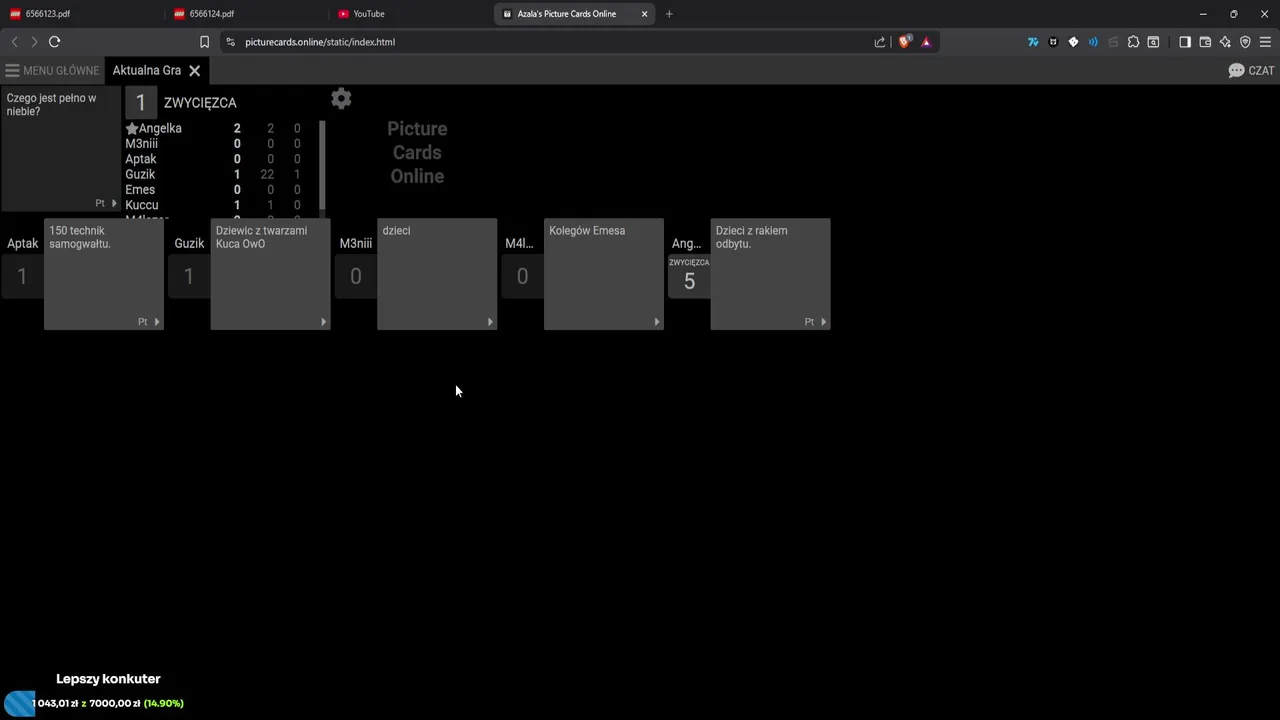Click M3niii name in the scoreboard list
Screen dimensions: 1280x720
[142, 144]
